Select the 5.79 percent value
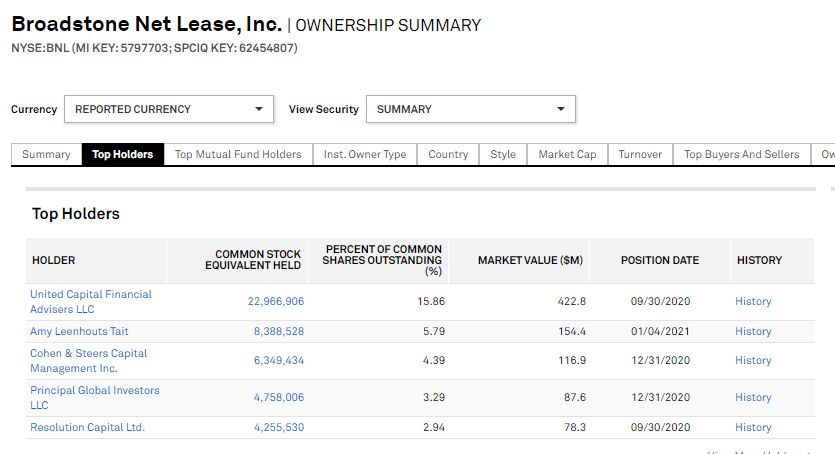The width and height of the screenshot is (835, 454). coord(434,331)
